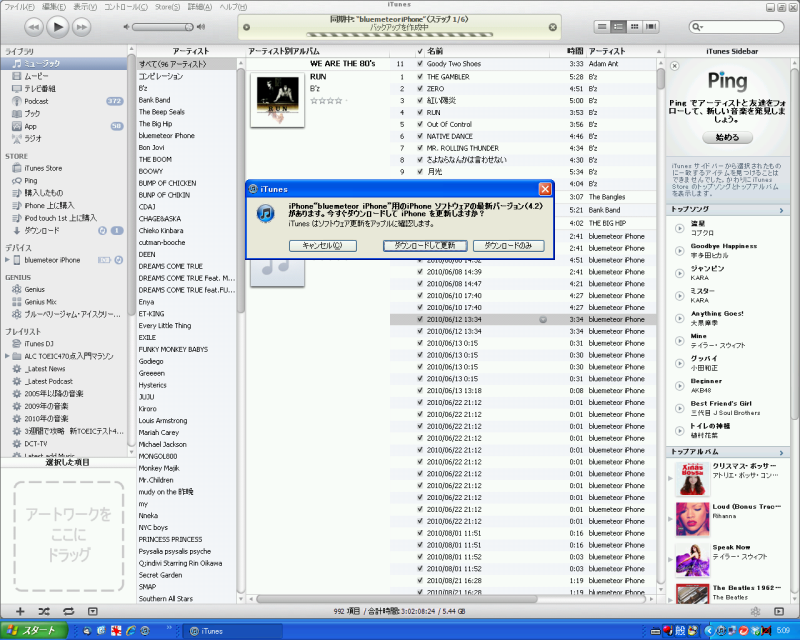Uncheck NATIVE DANCE checkbox

(x=420, y=136)
